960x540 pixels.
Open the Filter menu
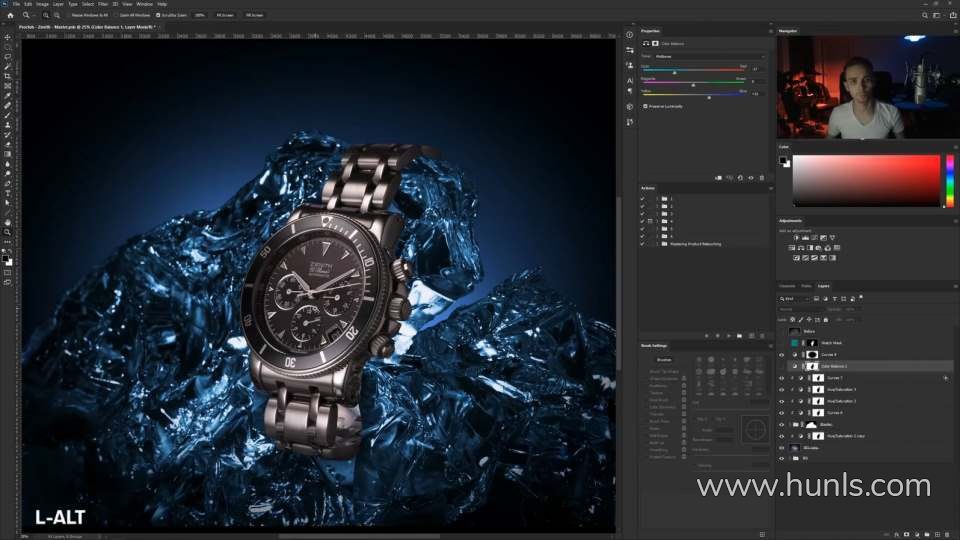pos(103,4)
